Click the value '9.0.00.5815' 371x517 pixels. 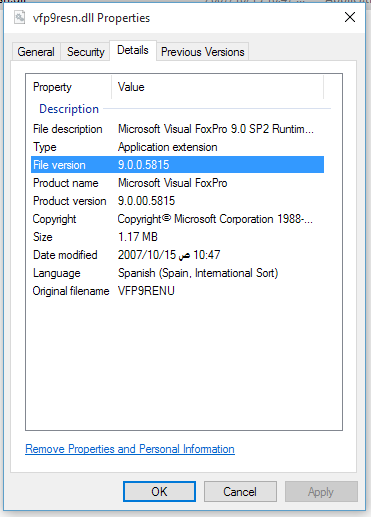point(146,201)
